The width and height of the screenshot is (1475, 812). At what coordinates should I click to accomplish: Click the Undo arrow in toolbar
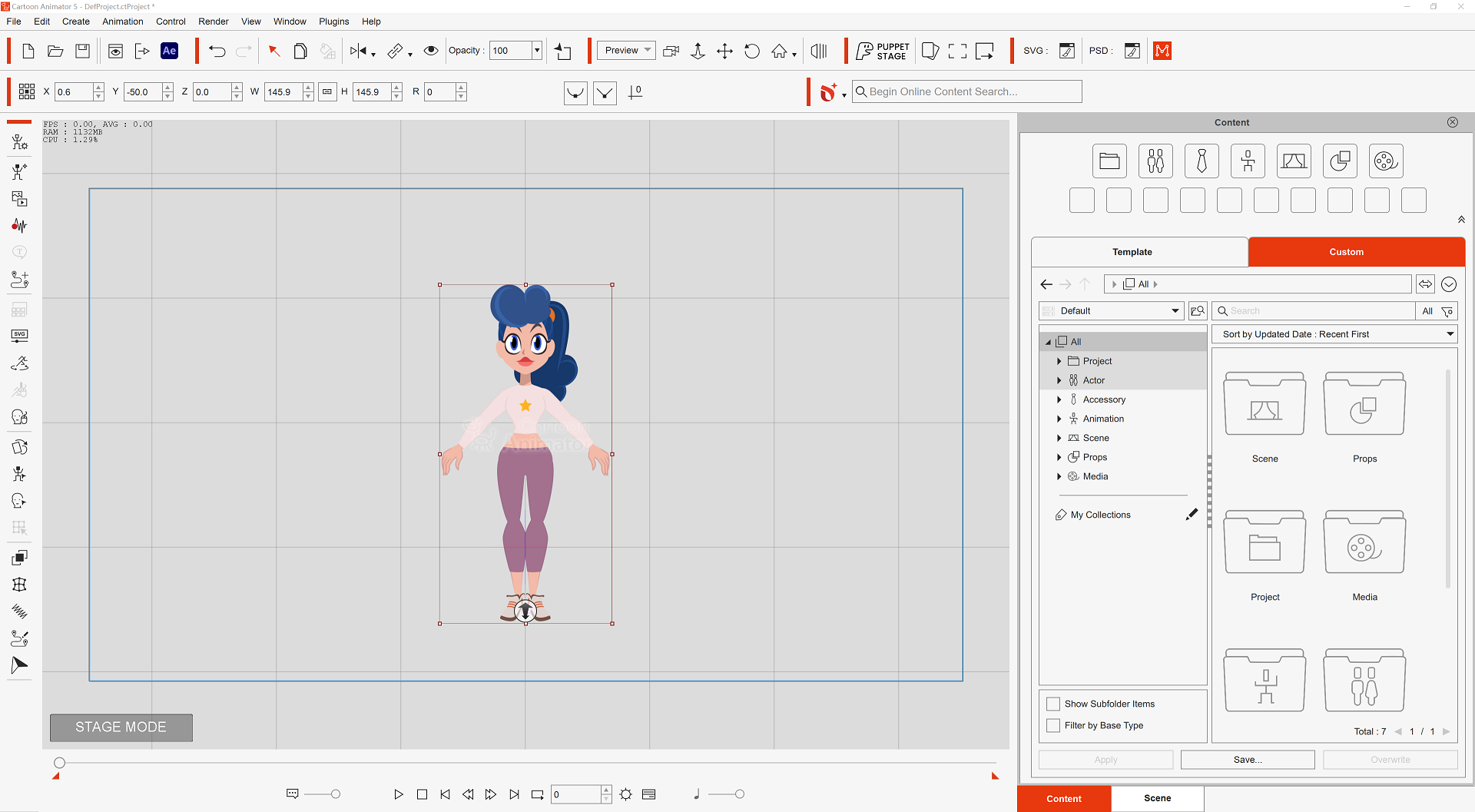click(x=217, y=51)
